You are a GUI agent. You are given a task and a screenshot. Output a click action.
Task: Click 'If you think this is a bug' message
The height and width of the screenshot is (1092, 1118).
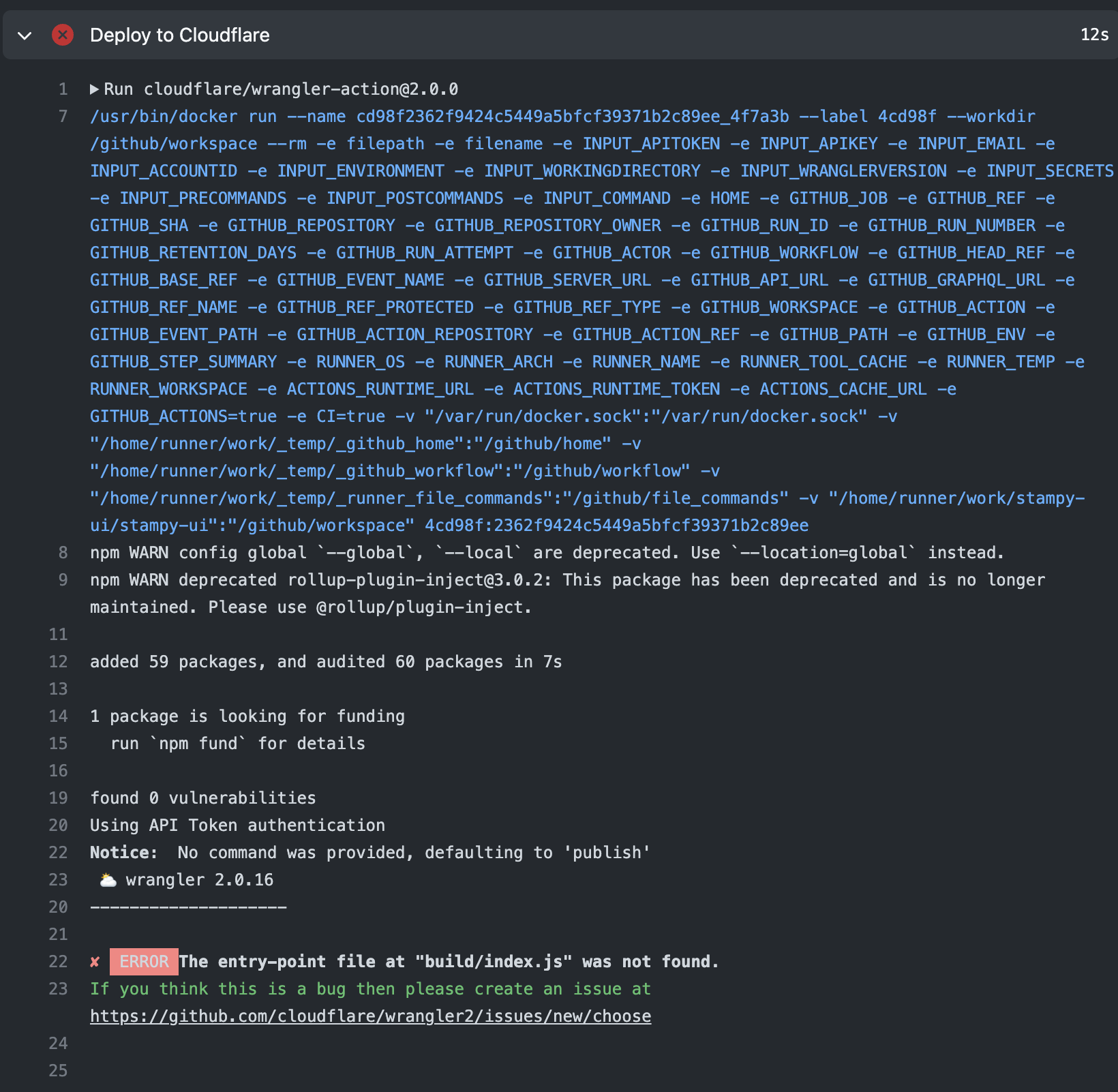(x=370, y=989)
